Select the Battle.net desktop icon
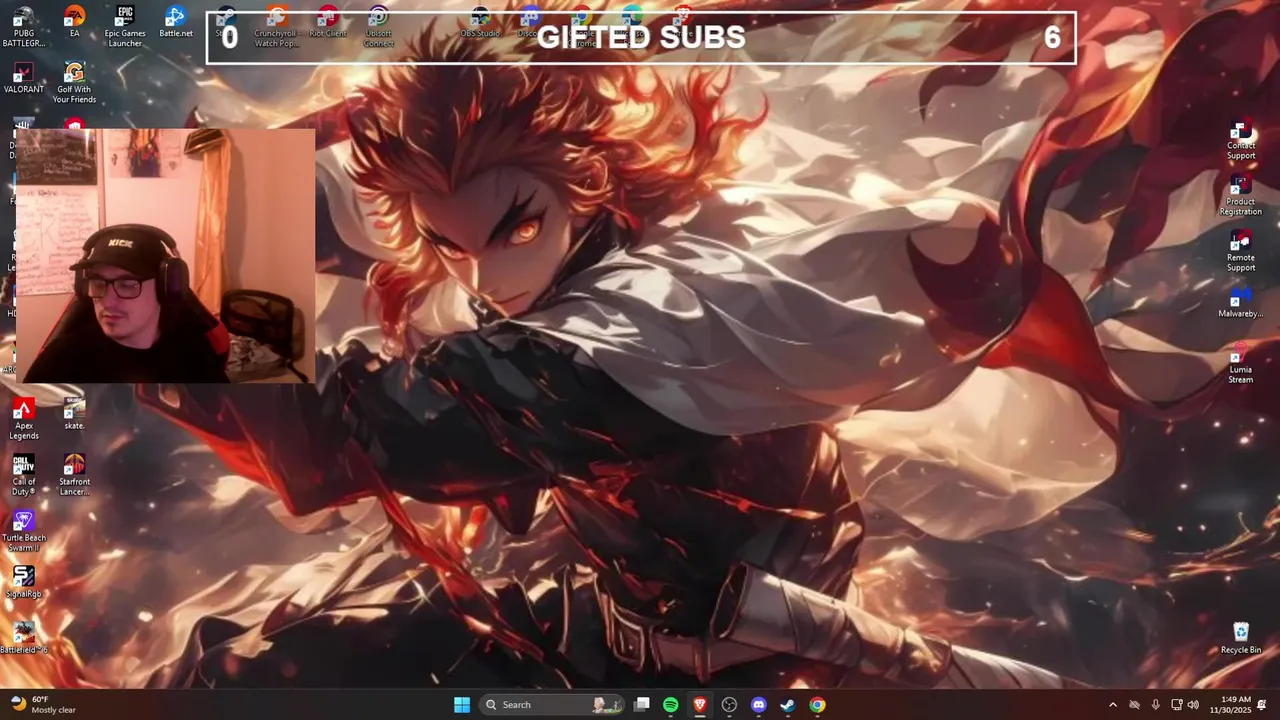This screenshot has height=720, width=1280. click(176, 22)
